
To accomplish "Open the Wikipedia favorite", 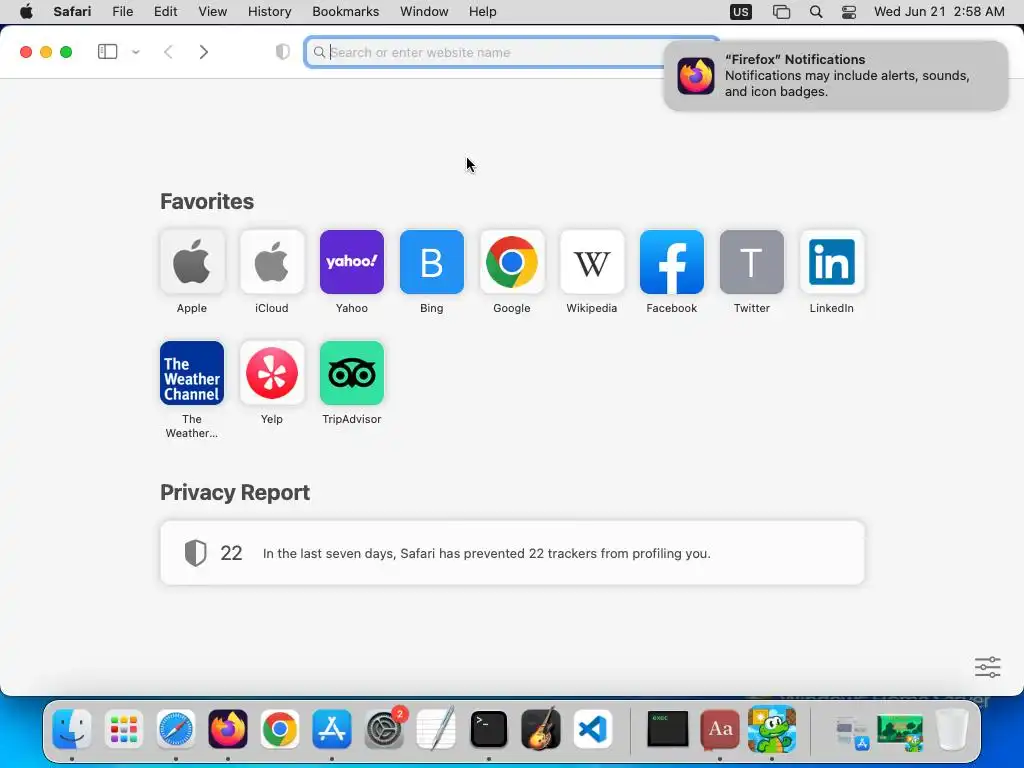I will tap(592, 262).
